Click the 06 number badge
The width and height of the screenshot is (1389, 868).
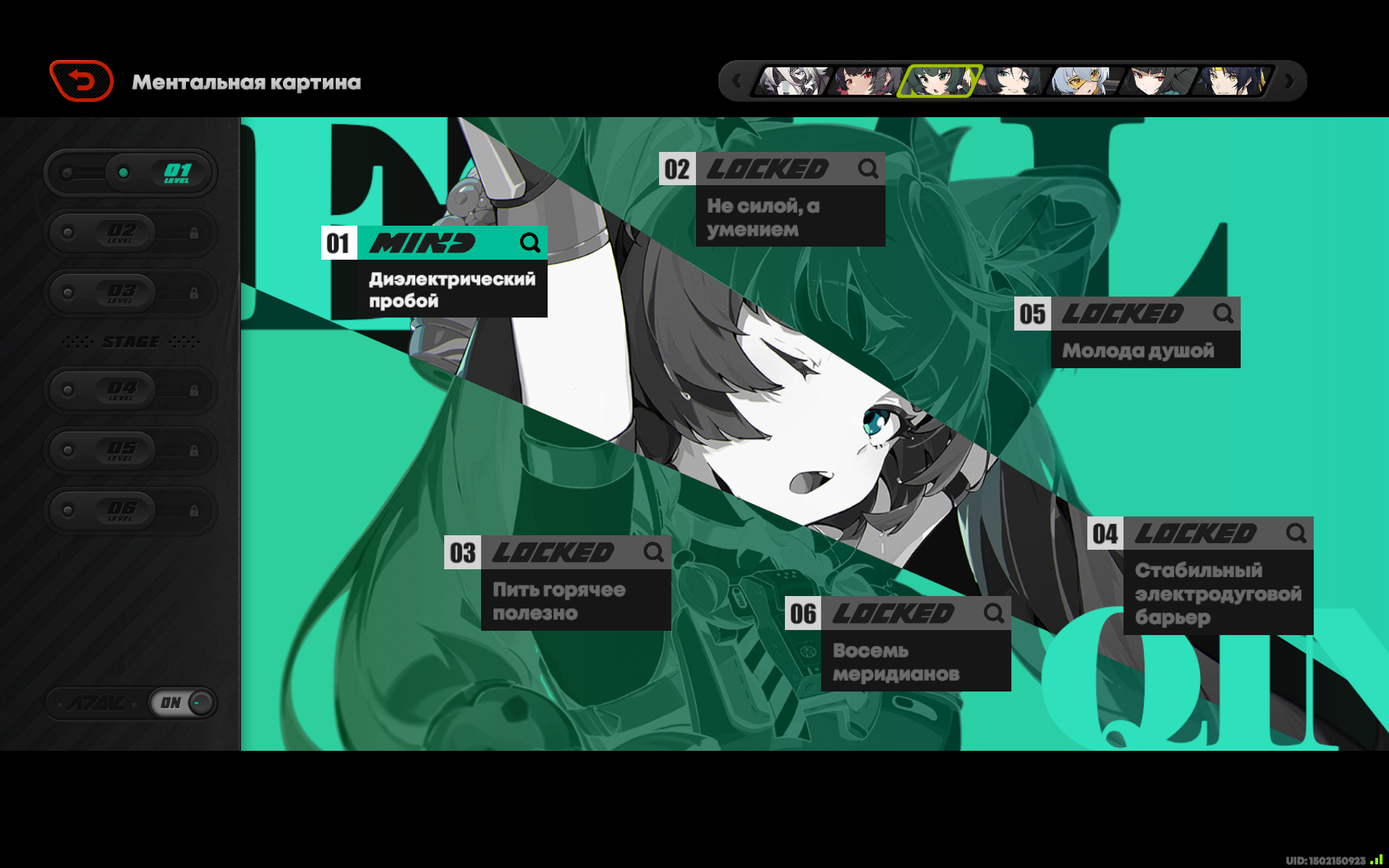coord(803,613)
